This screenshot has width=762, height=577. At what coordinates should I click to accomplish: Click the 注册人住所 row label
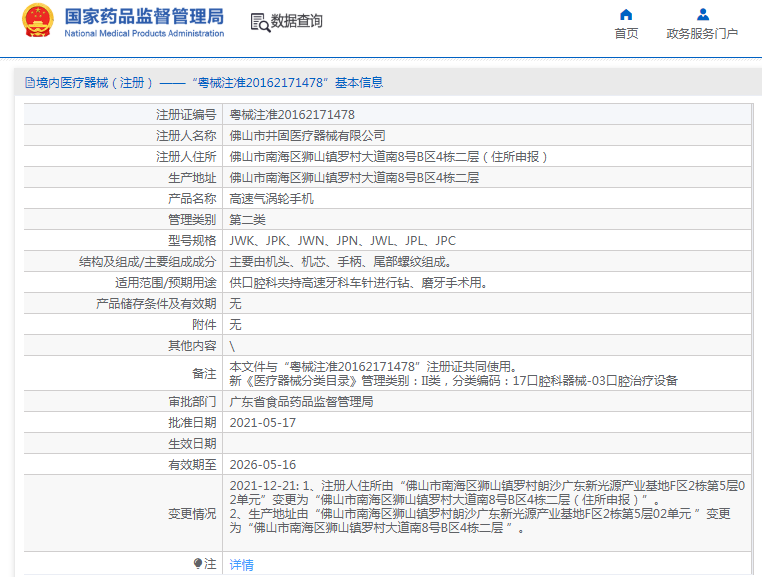186,157
